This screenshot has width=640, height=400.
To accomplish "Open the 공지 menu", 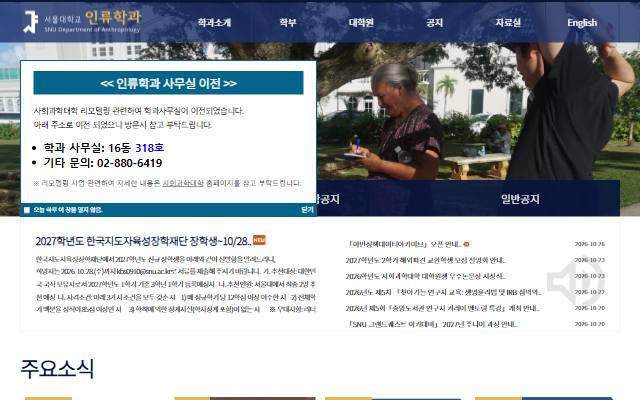I will [x=434, y=23].
